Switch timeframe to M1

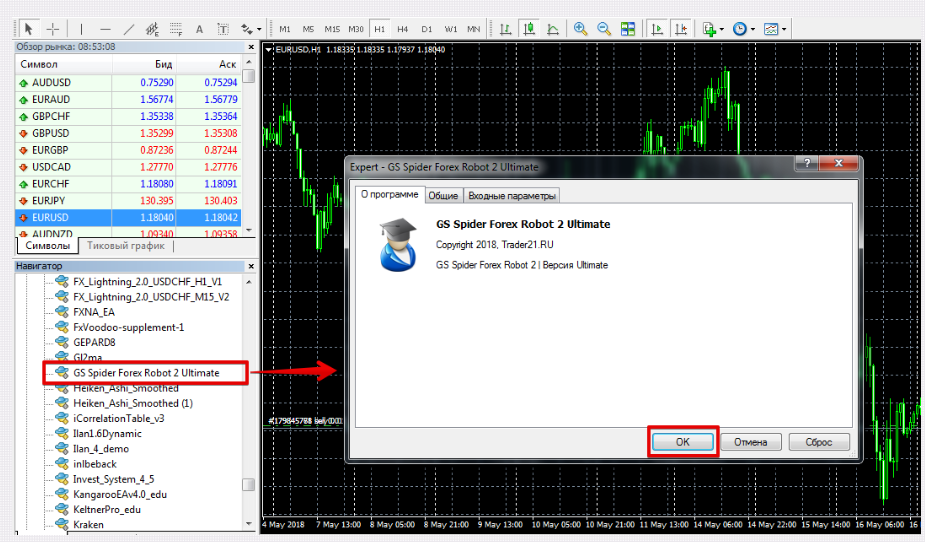(285, 29)
